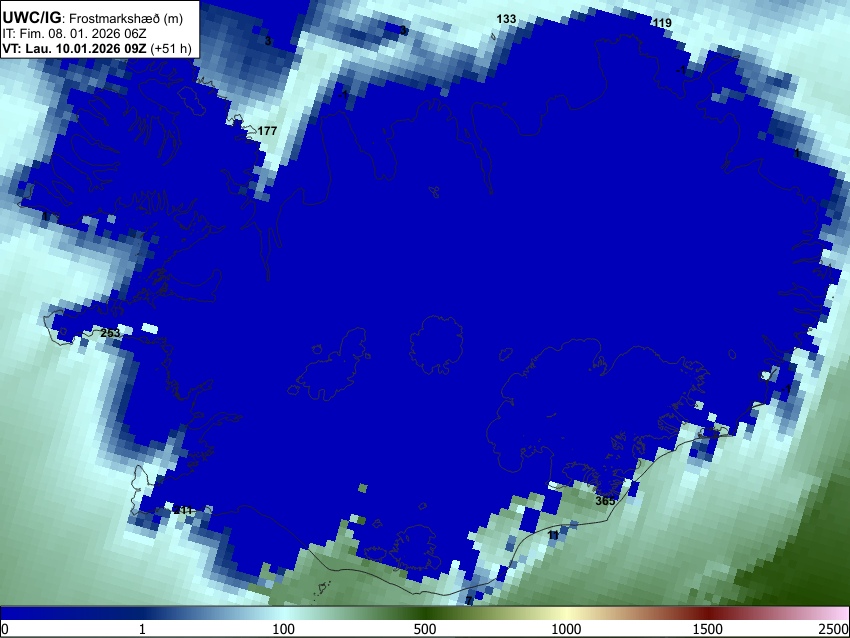The image size is (850, 638).
Task: Click the pale yellow segment of the color bar
Action: 566,613
